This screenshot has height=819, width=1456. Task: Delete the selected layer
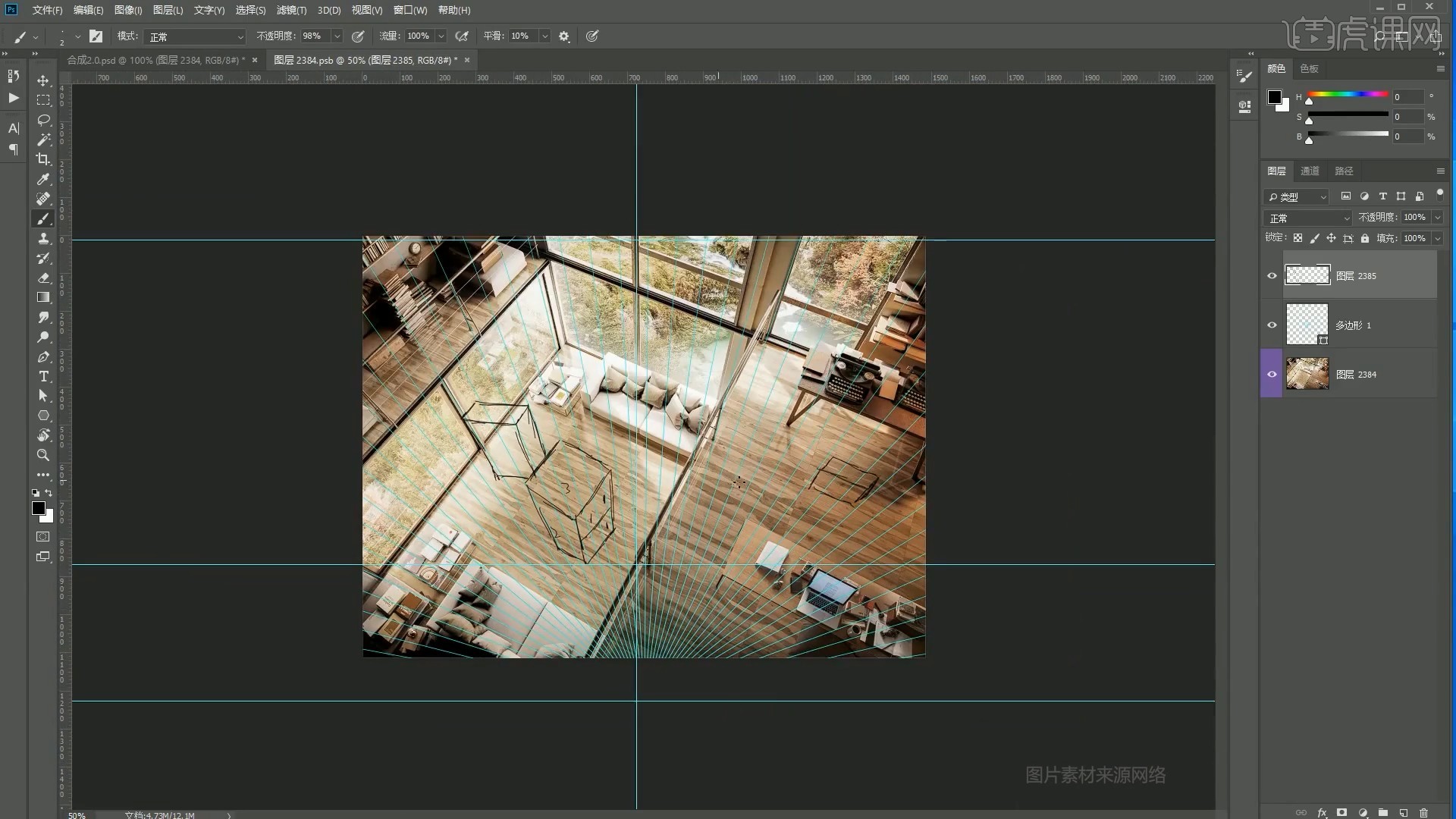tap(1423, 812)
